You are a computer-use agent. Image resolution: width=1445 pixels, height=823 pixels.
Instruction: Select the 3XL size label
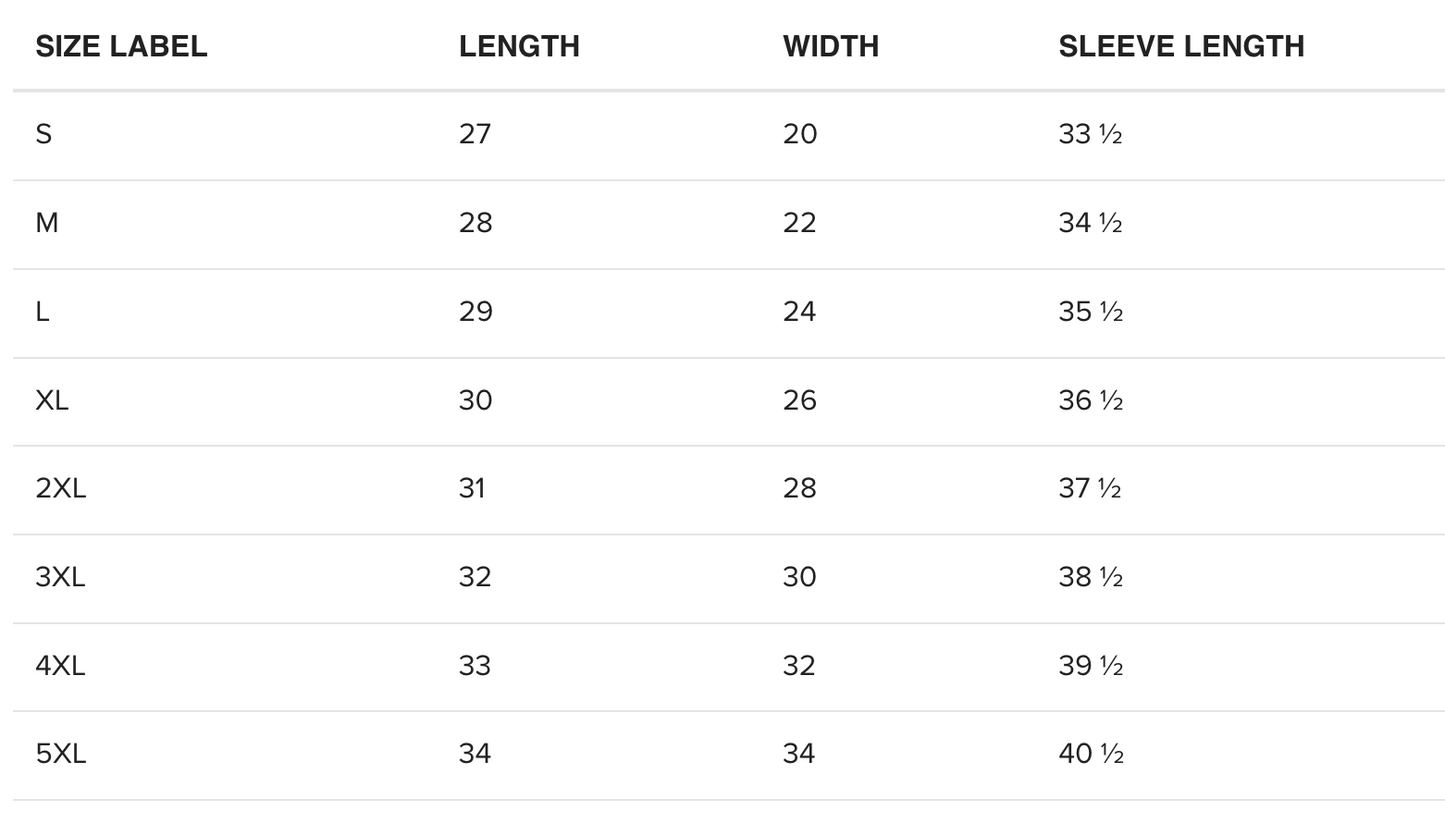[60, 577]
